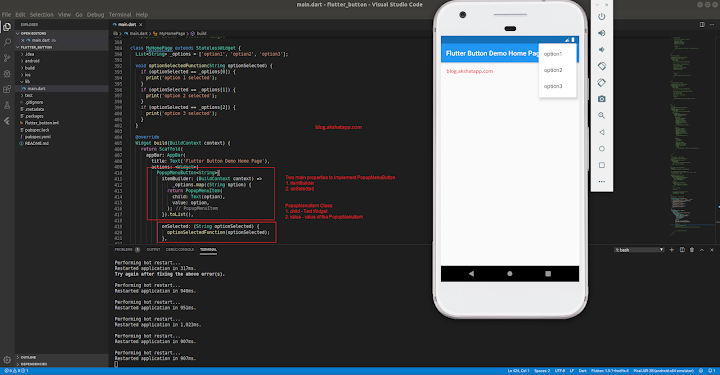Open the File menu
The image size is (720, 375).
point(6,15)
